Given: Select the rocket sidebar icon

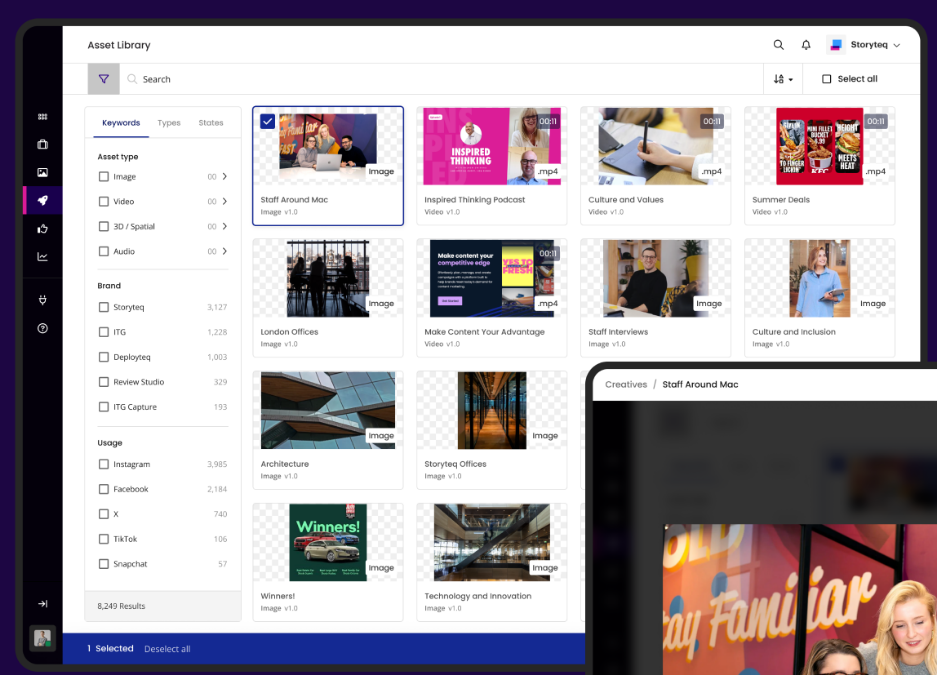Looking at the screenshot, I should [x=42, y=200].
